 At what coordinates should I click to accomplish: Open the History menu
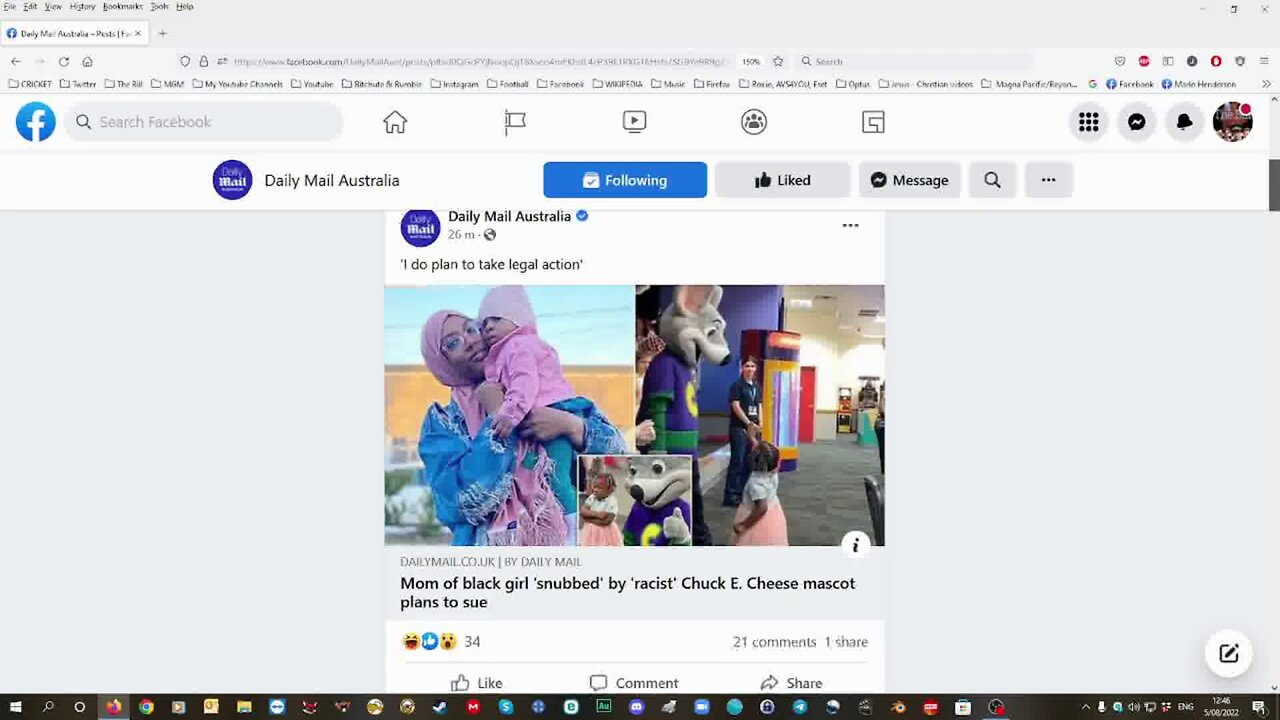click(x=82, y=6)
